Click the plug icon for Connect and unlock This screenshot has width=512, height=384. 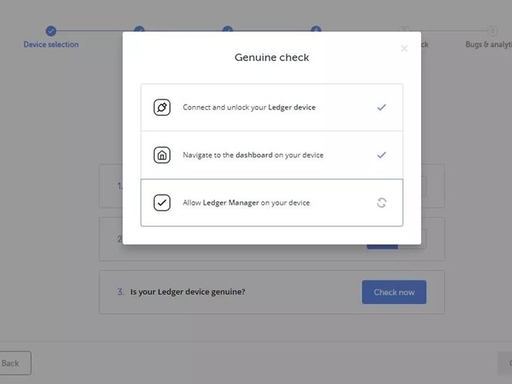pyautogui.click(x=162, y=107)
